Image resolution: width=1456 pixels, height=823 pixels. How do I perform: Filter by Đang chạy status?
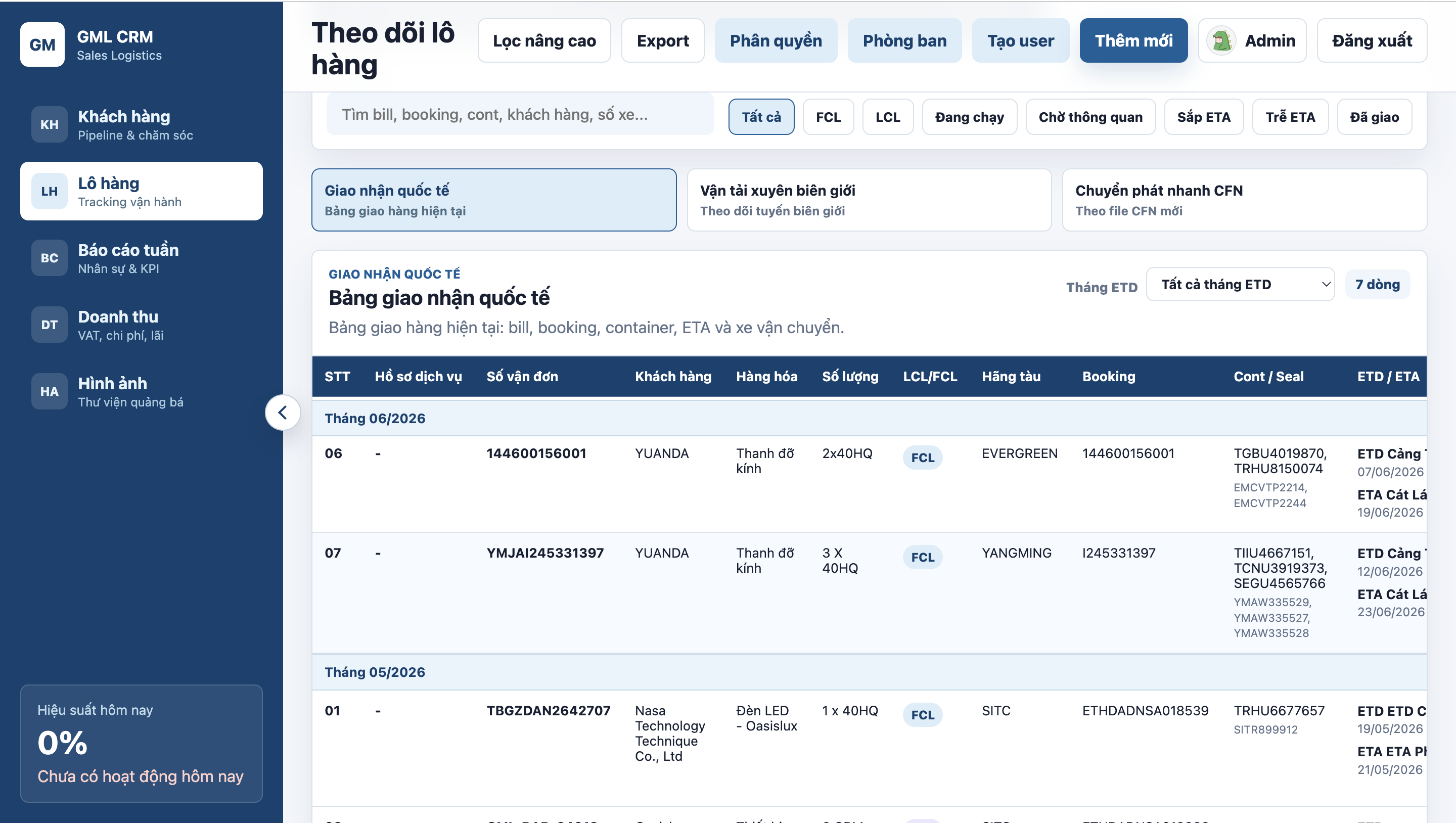pyautogui.click(x=969, y=117)
